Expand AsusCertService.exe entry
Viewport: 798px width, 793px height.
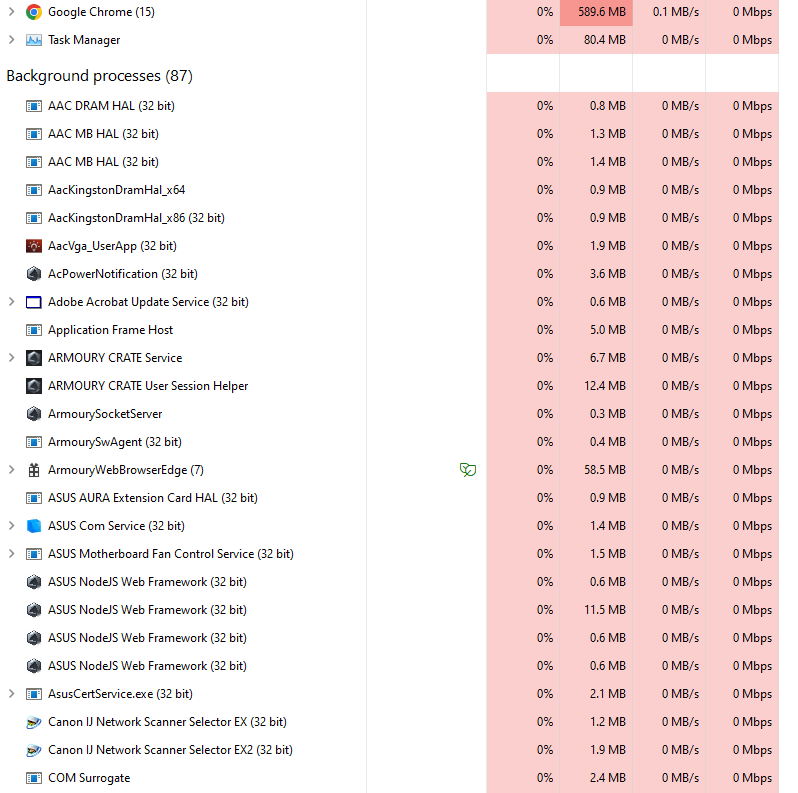click(x=11, y=694)
